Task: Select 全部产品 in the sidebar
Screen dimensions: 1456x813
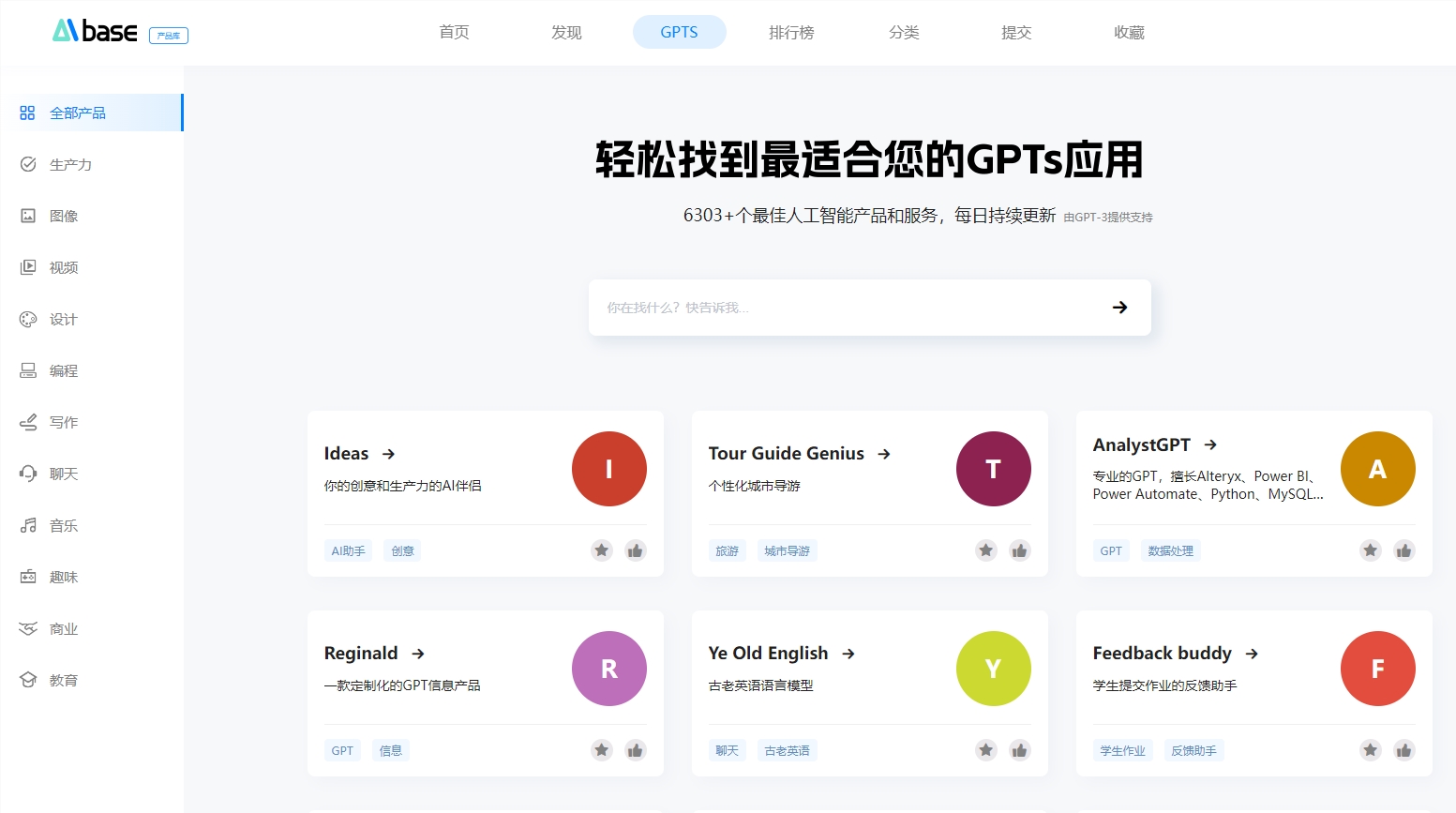Action: click(x=92, y=113)
